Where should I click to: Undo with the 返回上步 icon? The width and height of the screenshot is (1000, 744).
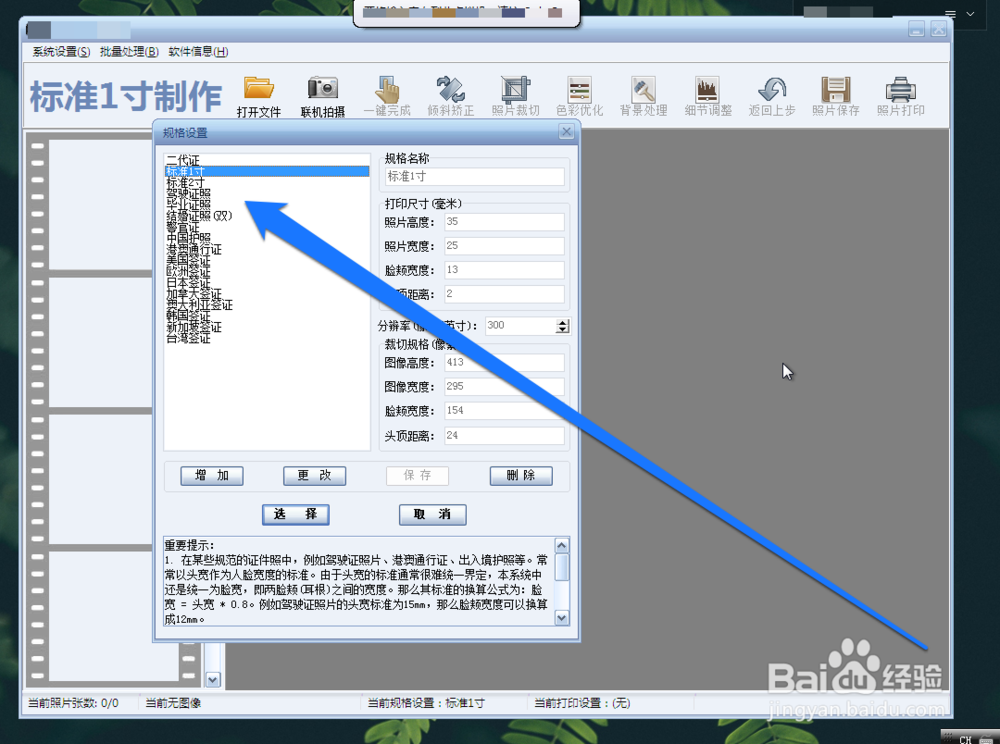772,96
